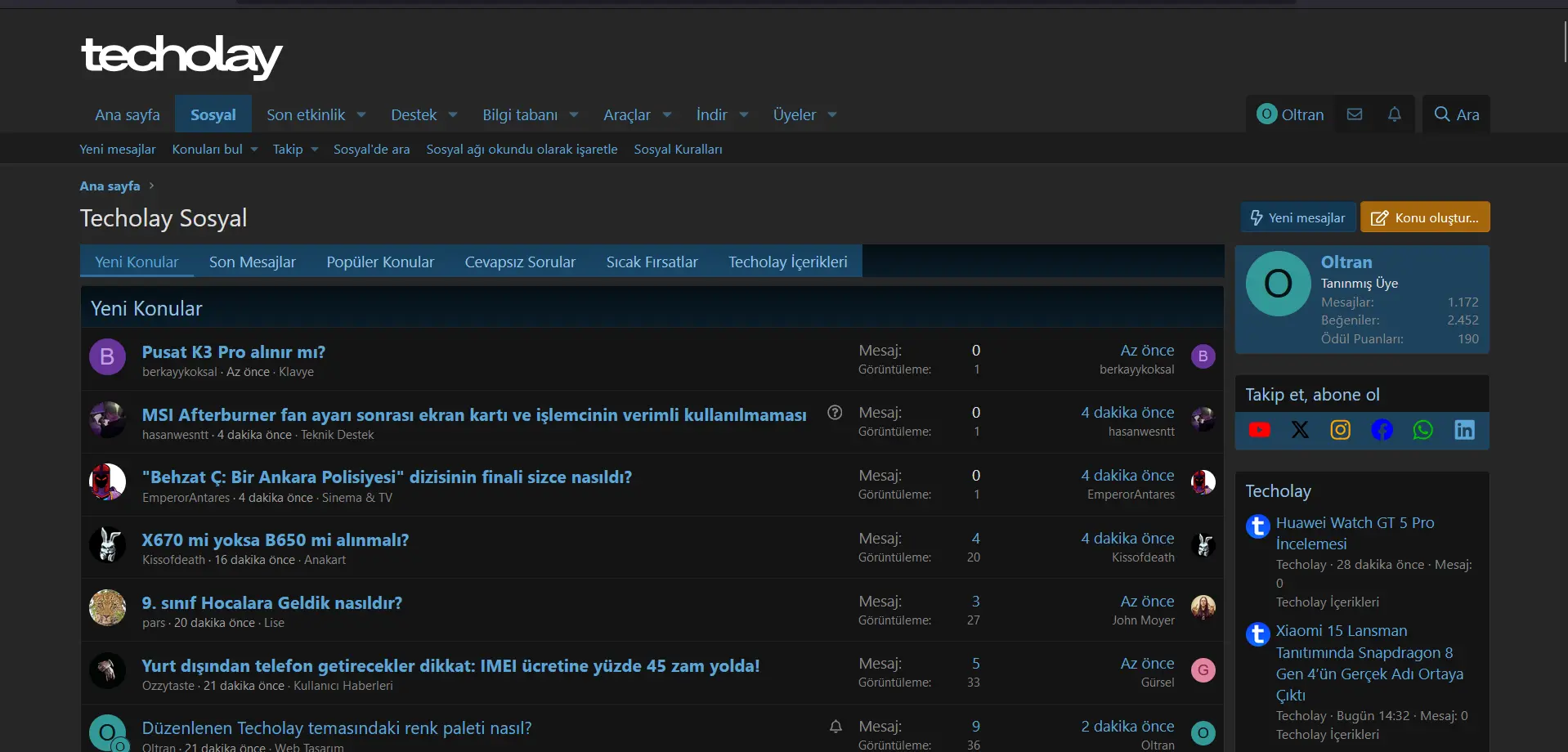
Task: Click the watch bell on Düzenlenen Techolay thread
Action: pos(836,726)
